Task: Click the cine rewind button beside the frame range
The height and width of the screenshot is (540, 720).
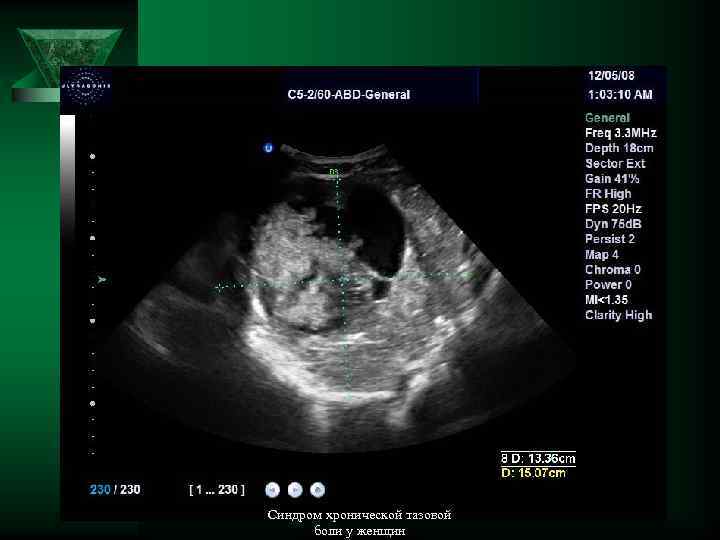Action: [272, 490]
